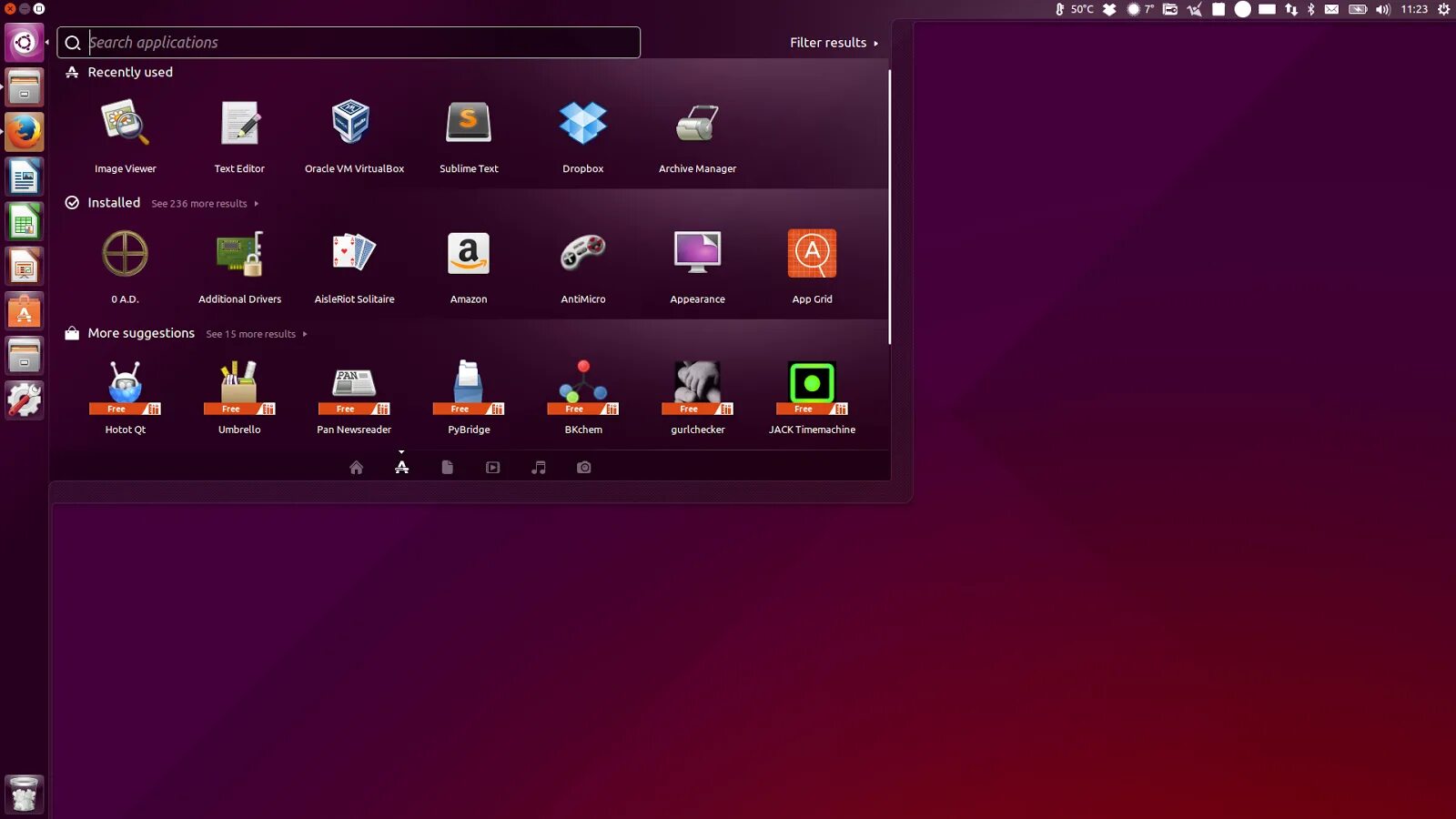
Task: Open the Trash in the launcher
Action: point(24,794)
